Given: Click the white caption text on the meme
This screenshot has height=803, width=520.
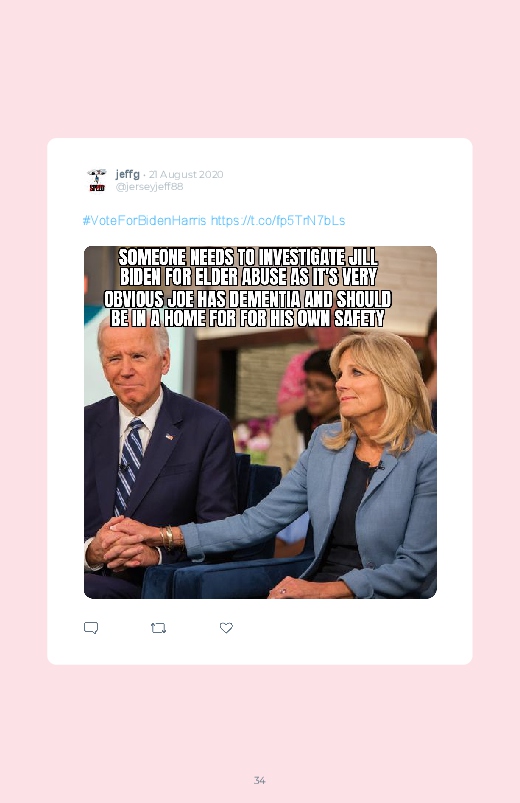Looking at the screenshot, I should coord(248,288).
